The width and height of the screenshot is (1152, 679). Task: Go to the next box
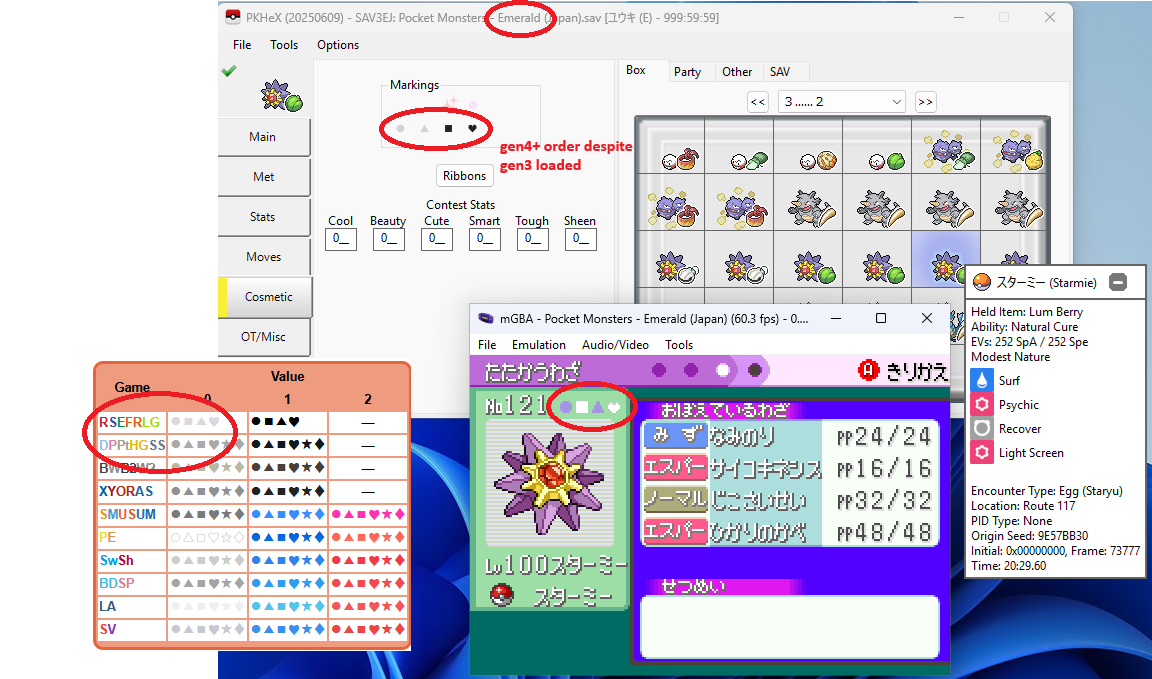[925, 102]
